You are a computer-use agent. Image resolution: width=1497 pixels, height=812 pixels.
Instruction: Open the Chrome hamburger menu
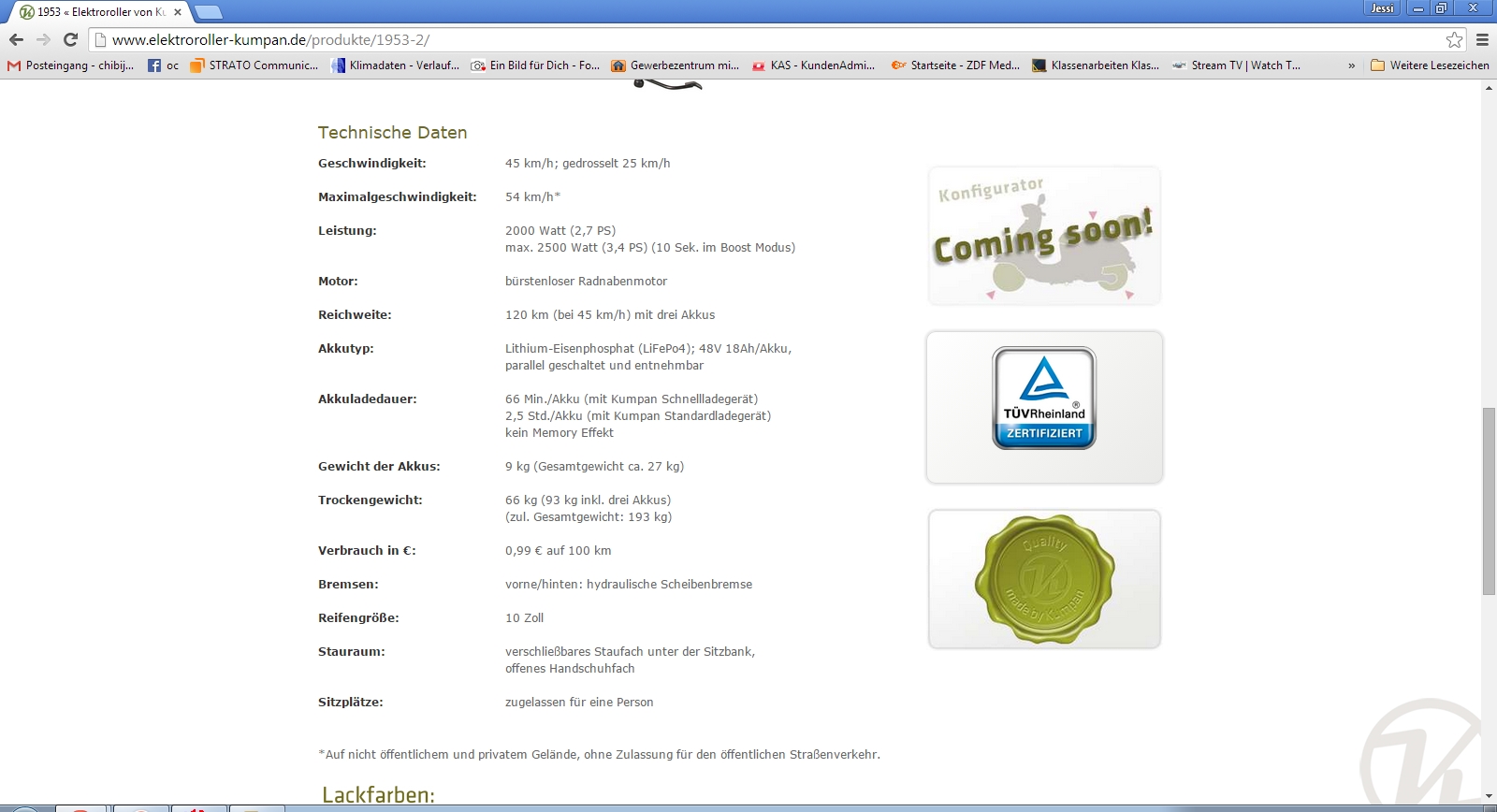(x=1482, y=39)
